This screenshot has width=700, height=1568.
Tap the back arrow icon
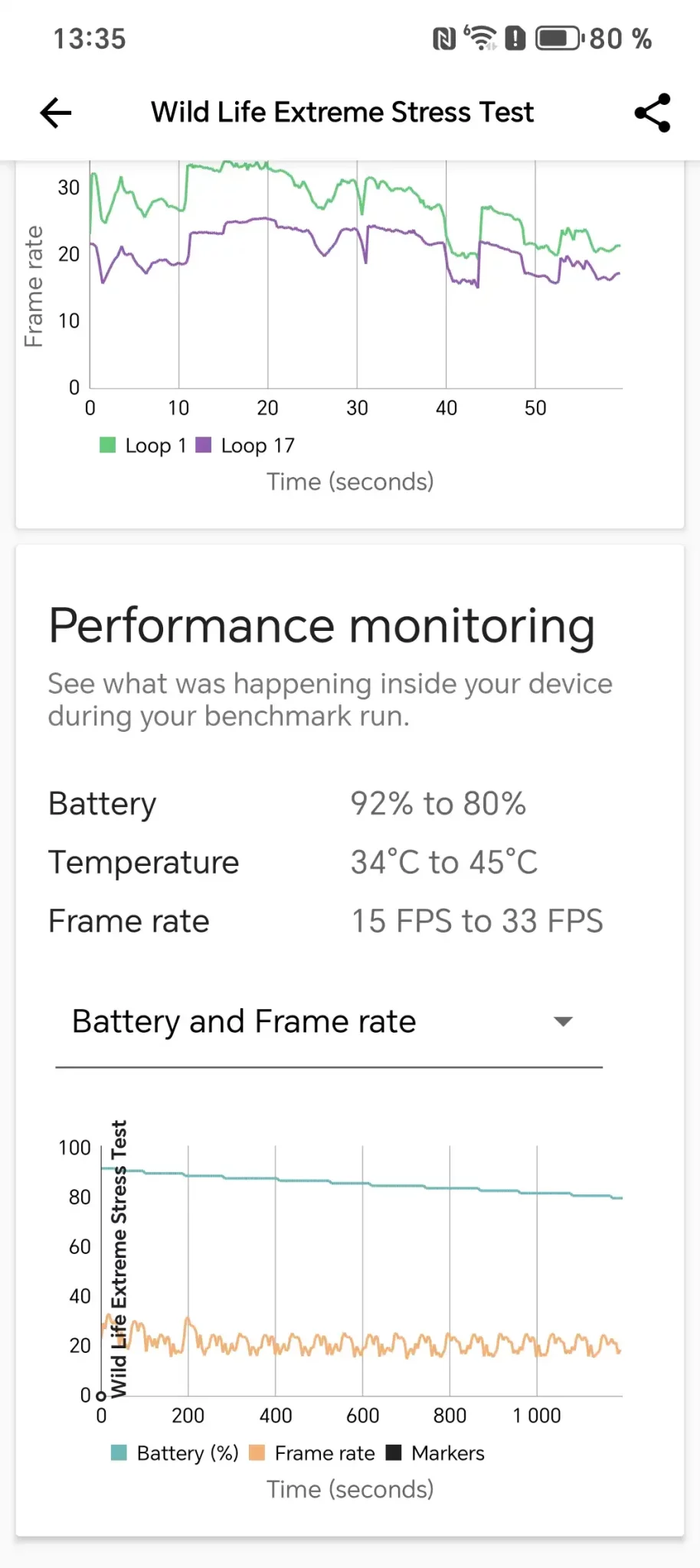click(x=56, y=113)
